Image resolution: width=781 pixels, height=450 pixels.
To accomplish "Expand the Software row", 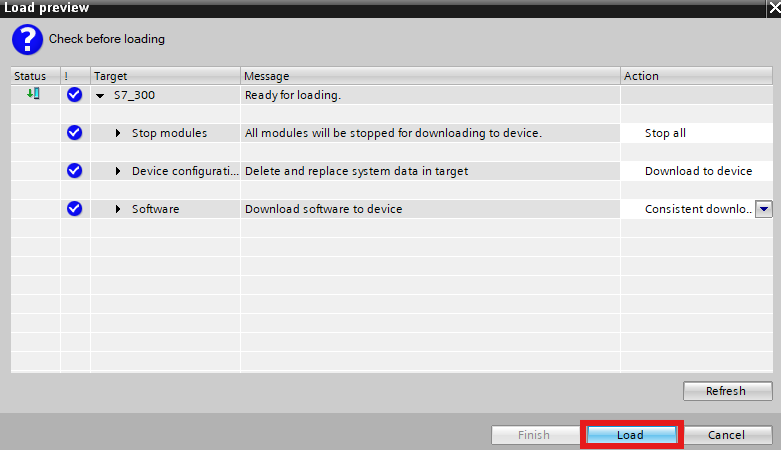I will point(118,209).
